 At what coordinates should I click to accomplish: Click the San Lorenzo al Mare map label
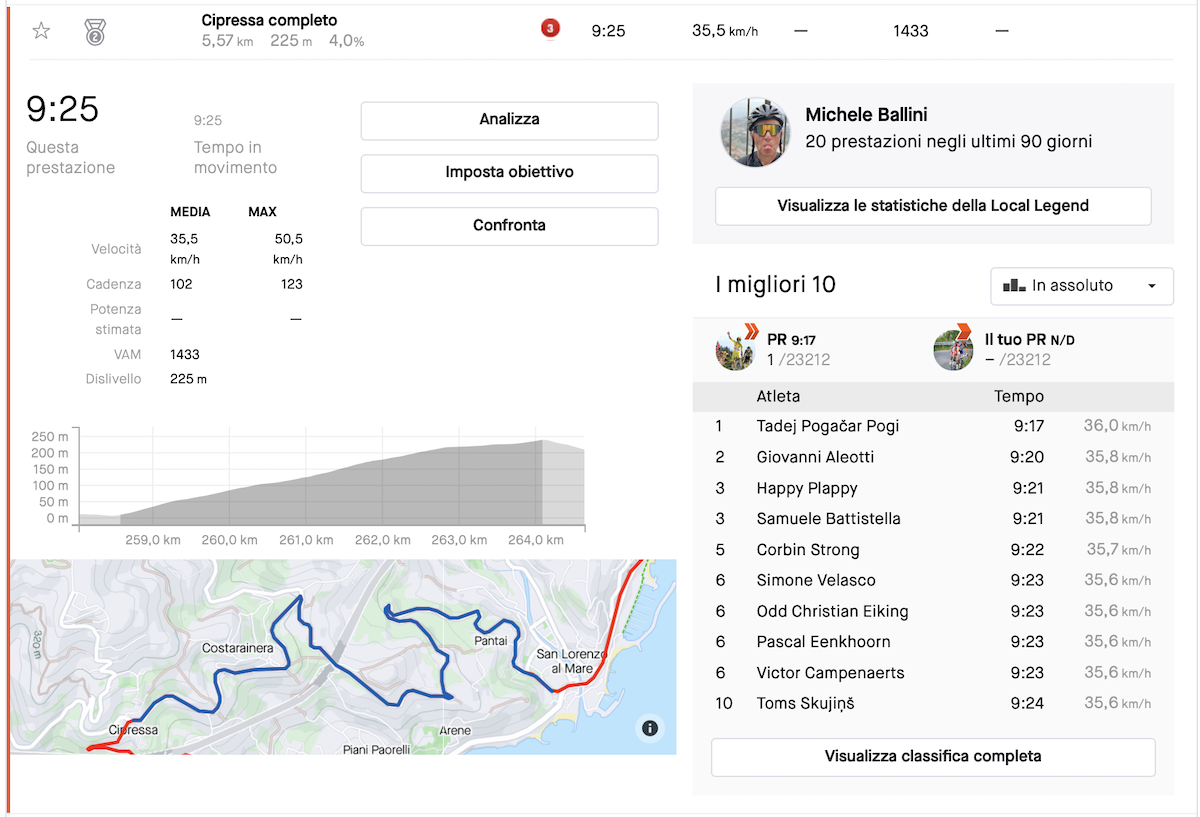572,661
